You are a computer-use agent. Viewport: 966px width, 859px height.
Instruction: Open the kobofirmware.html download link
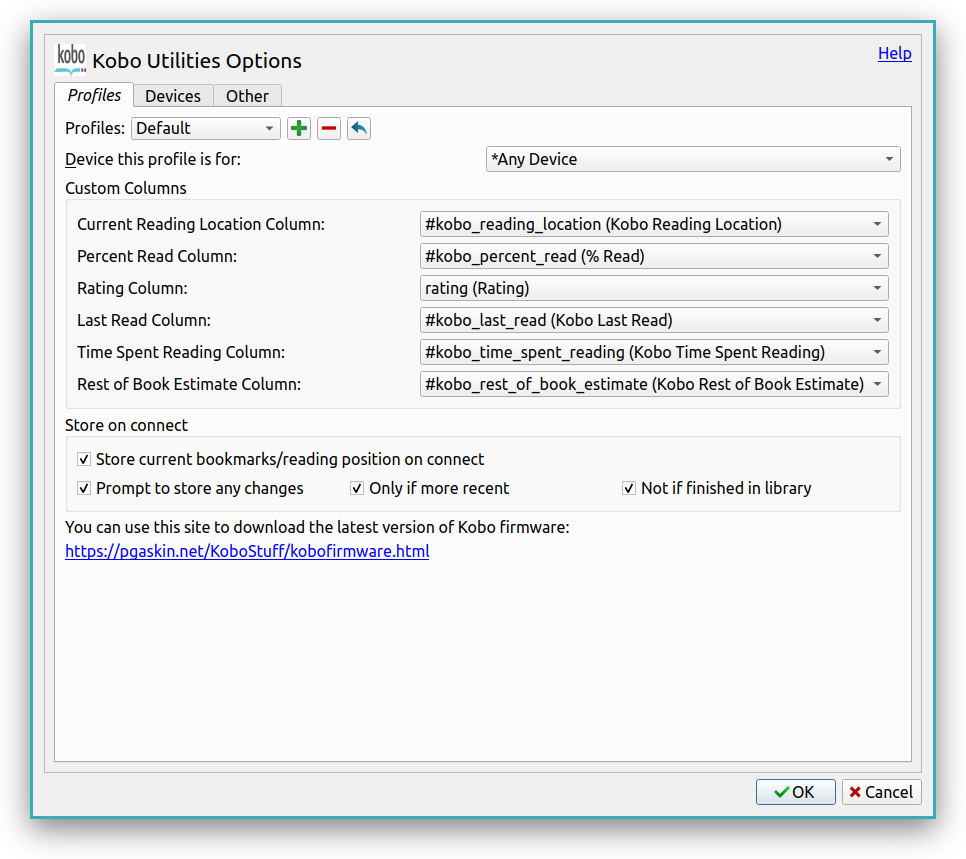[x=247, y=551]
